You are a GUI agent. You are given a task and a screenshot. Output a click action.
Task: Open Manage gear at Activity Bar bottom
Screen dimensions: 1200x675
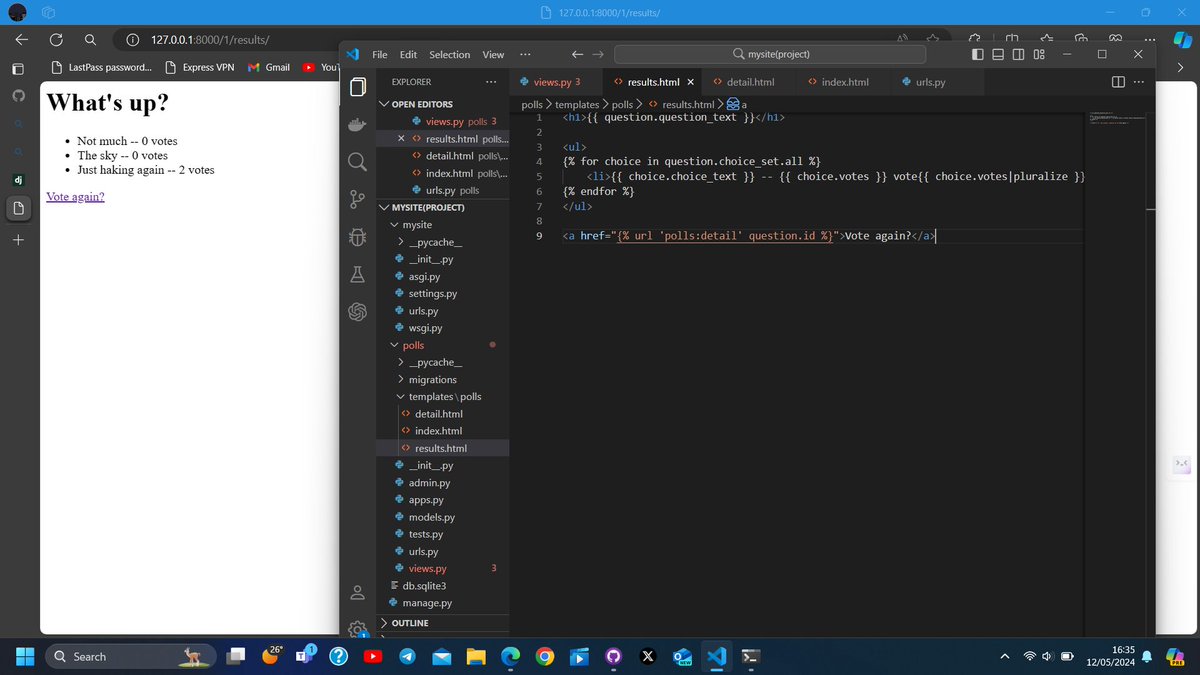[357, 625]
